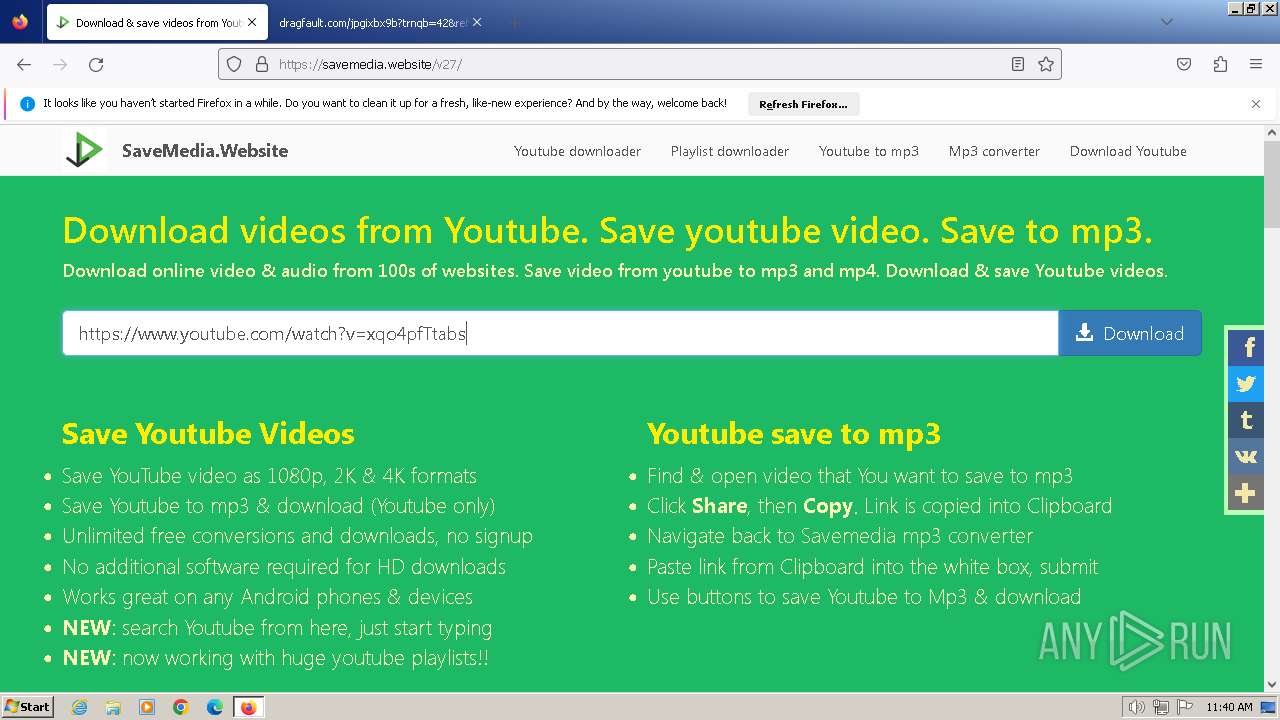Screen dimensions: 1280x720
Task: Open the Playlist downloader menu link
Action: [730, 151]
